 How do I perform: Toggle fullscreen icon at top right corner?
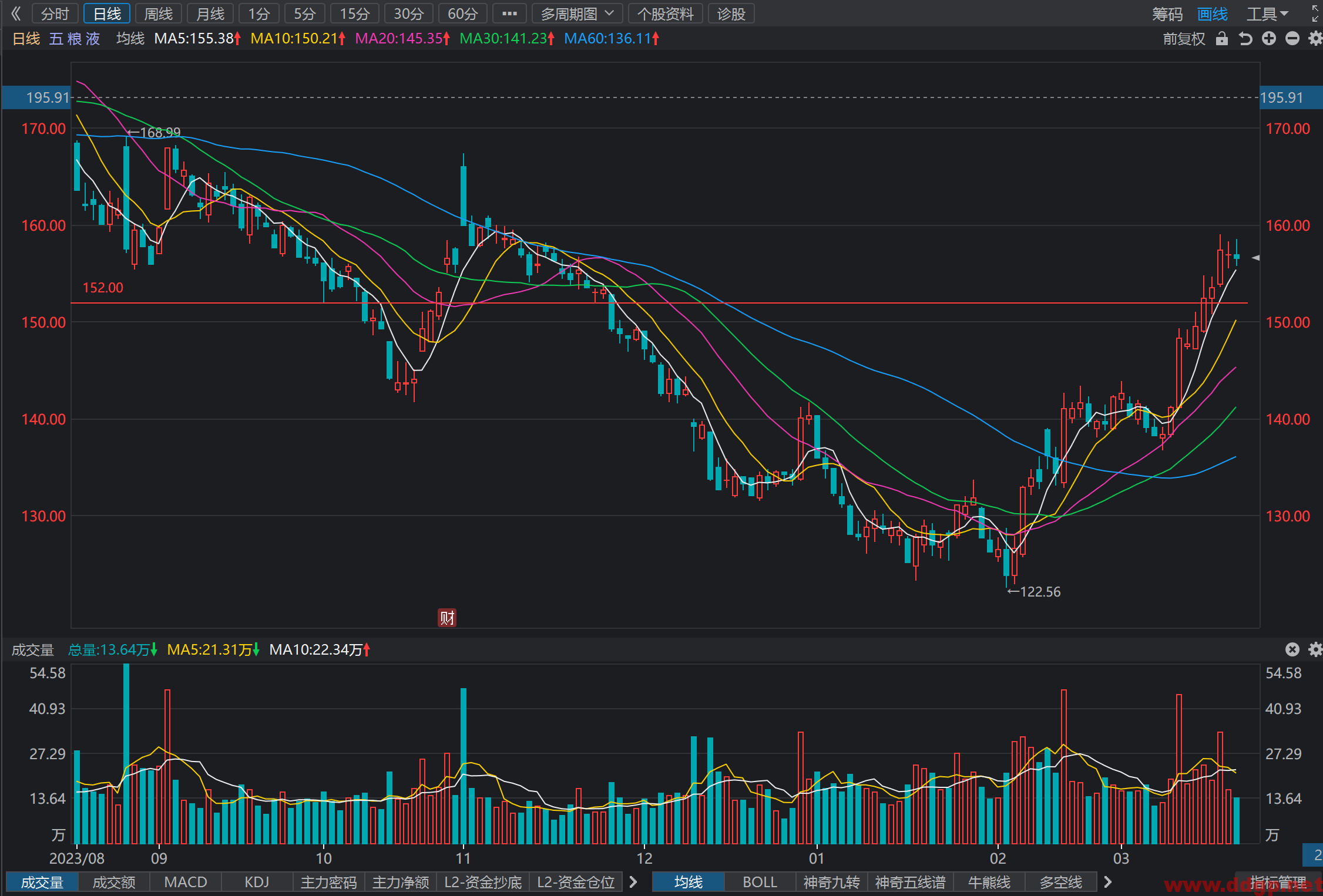point(1316,14)
